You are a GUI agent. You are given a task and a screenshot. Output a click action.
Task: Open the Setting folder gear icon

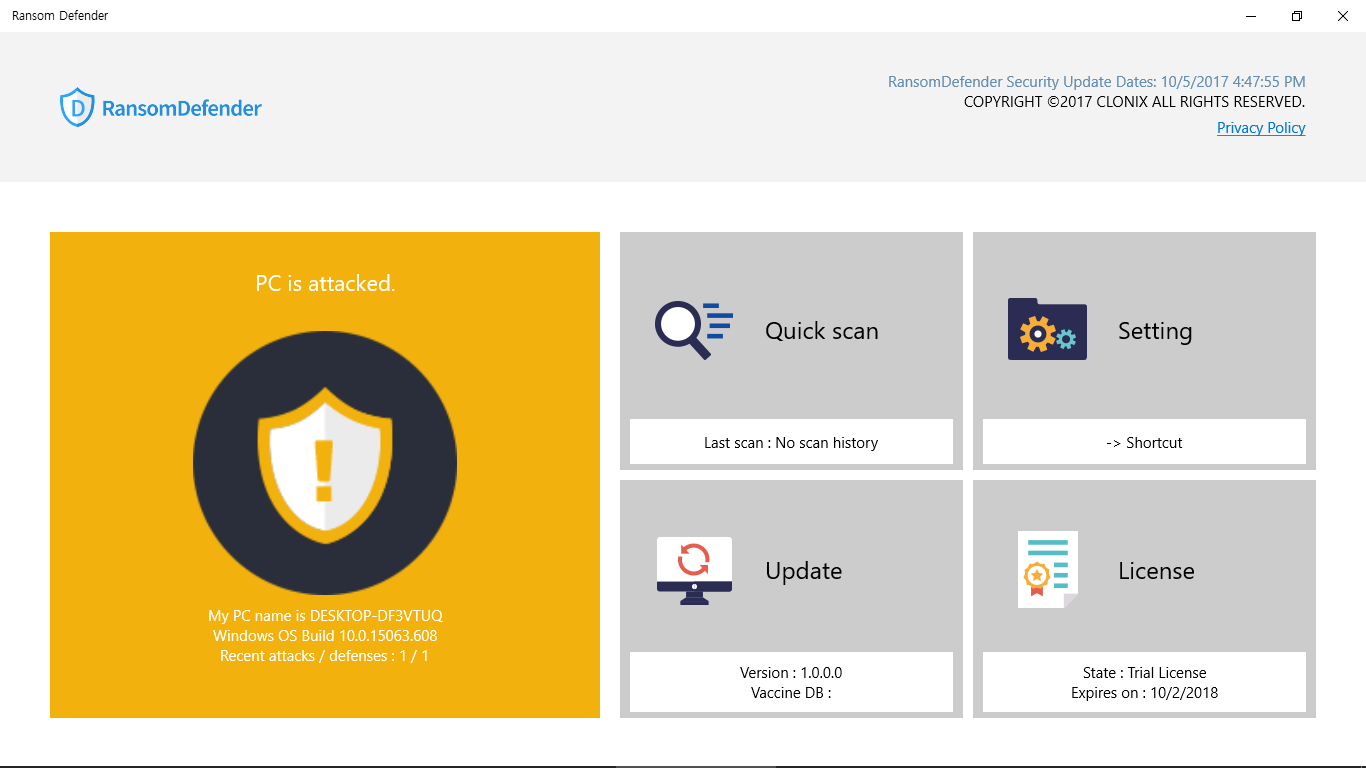tap(1047, 329)
